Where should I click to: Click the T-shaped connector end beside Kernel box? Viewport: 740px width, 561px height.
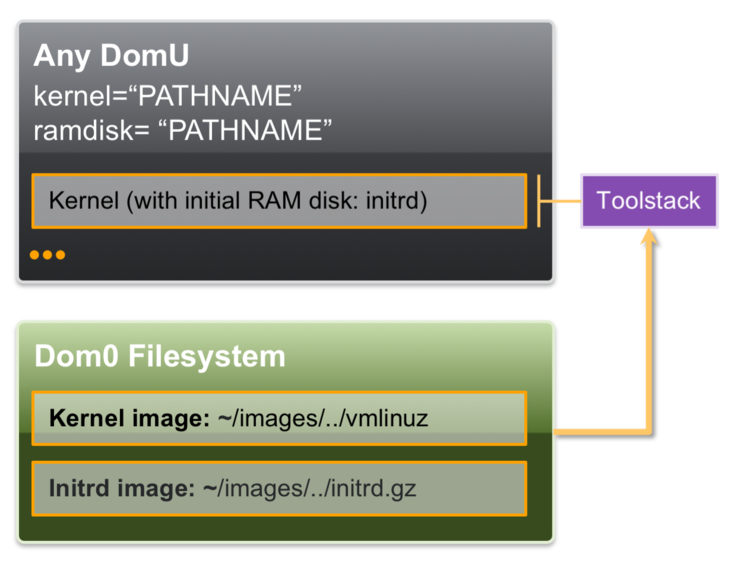539,201
